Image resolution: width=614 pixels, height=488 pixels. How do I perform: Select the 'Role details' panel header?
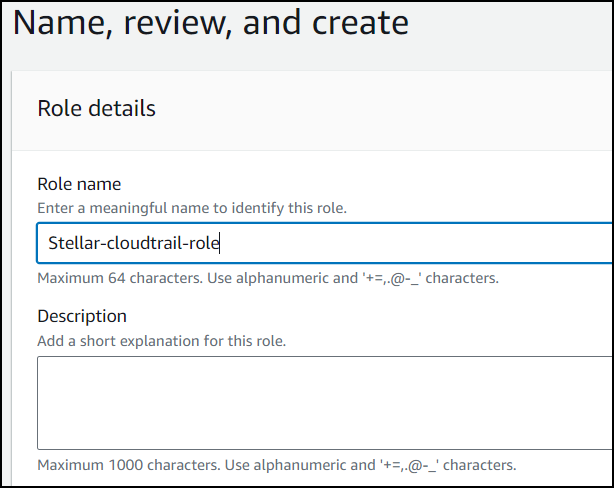pyautogui.click(x=96, y=108)
